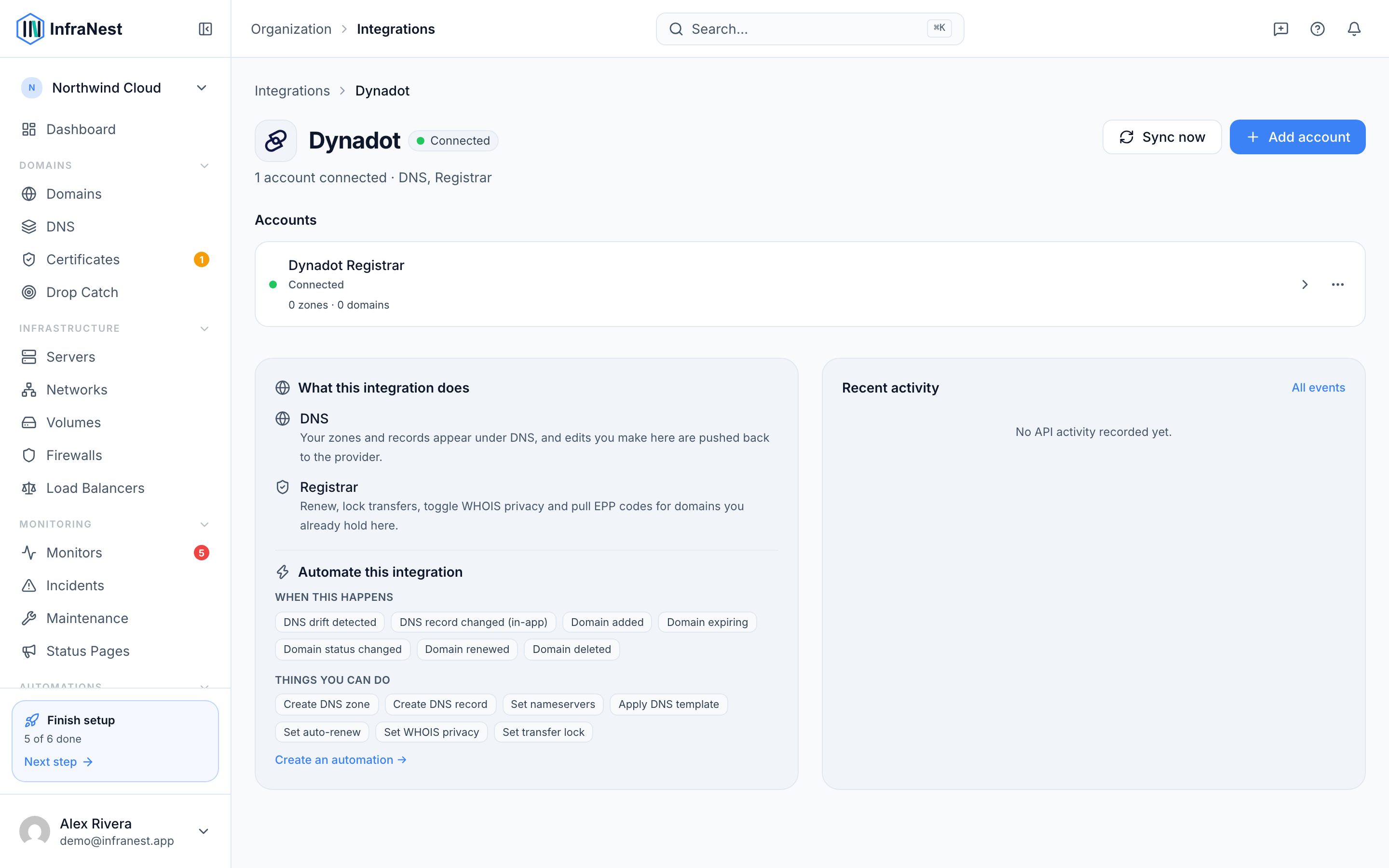
Task: Go to the Dashboard page
Action: coord(115,129)
